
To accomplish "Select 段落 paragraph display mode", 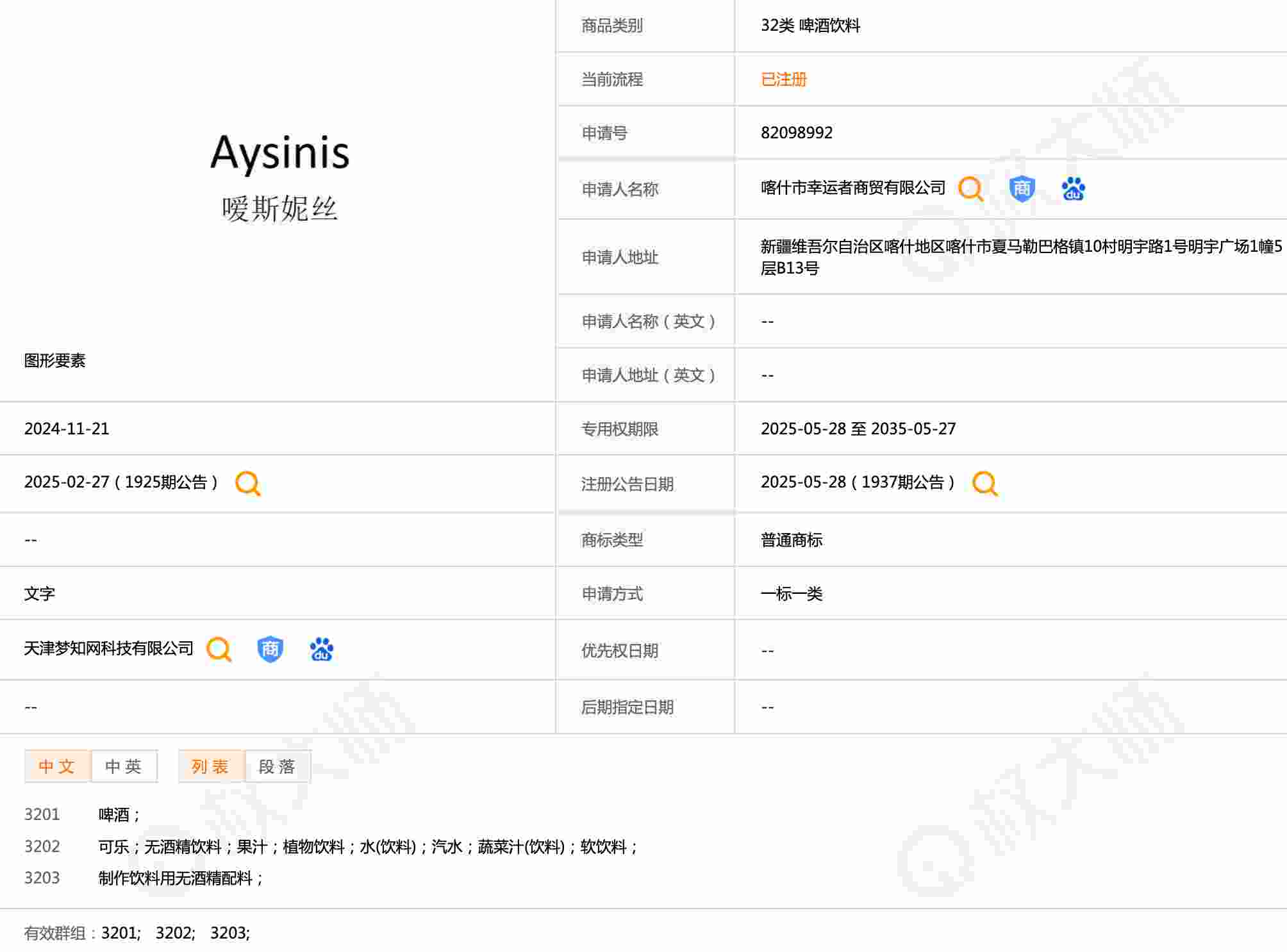I will coord(278,766).
